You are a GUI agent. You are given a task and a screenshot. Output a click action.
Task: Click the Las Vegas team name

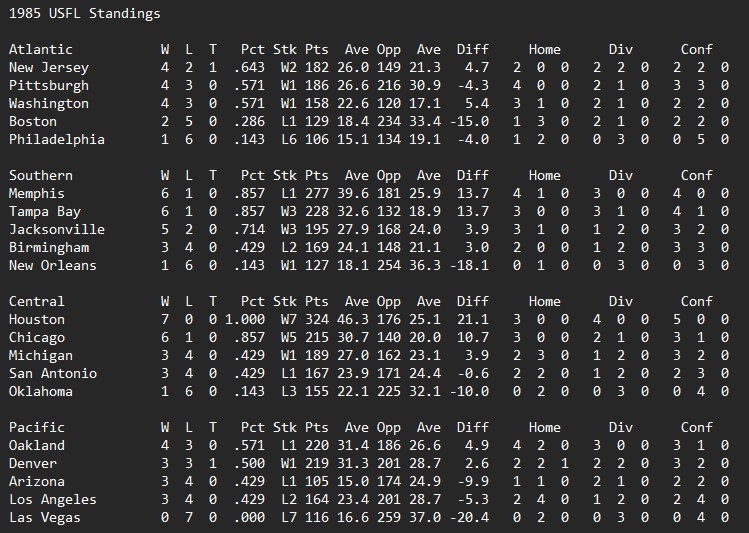(x=44, y=517)
